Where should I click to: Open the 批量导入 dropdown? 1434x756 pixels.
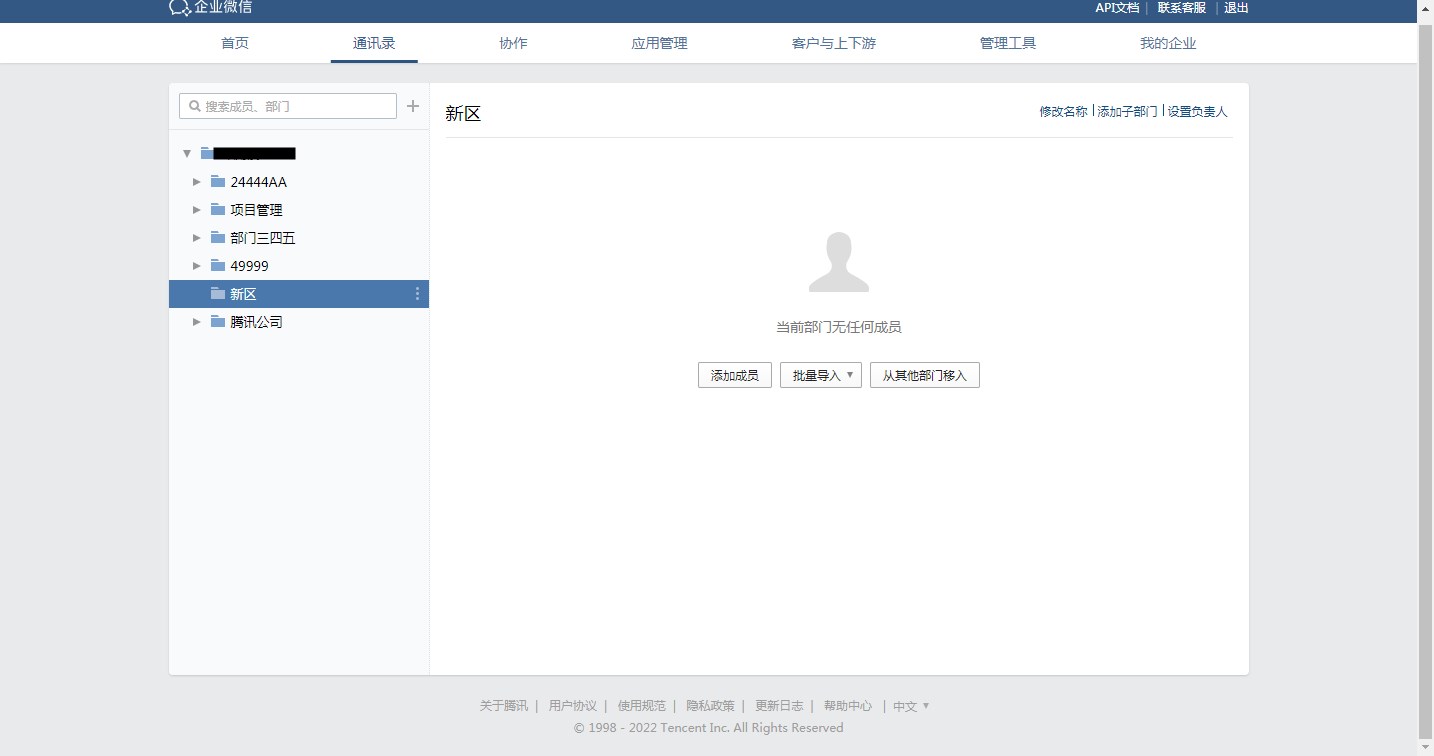820,376
